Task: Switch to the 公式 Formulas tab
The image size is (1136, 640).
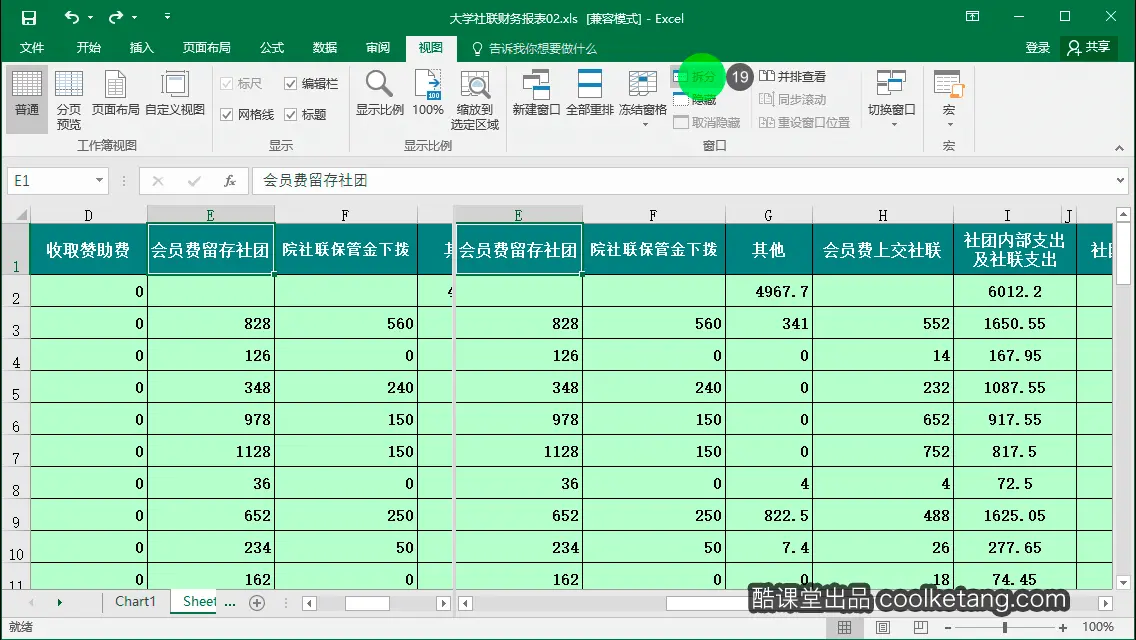Action: [272, 48]
